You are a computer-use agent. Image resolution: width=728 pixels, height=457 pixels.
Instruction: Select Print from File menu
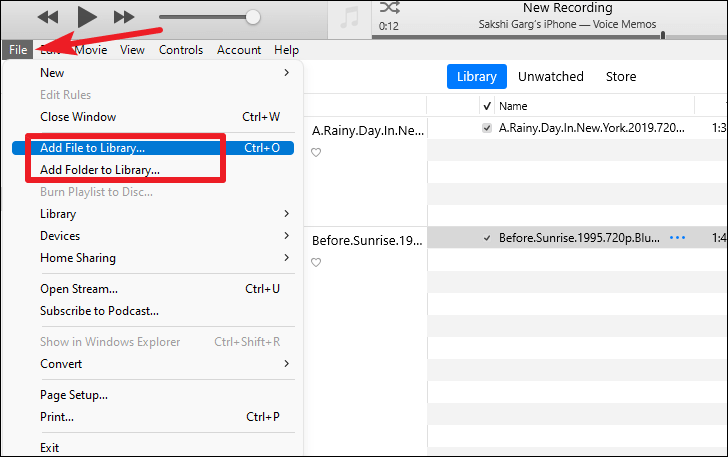pyautogui.click(x=153, y=417)
